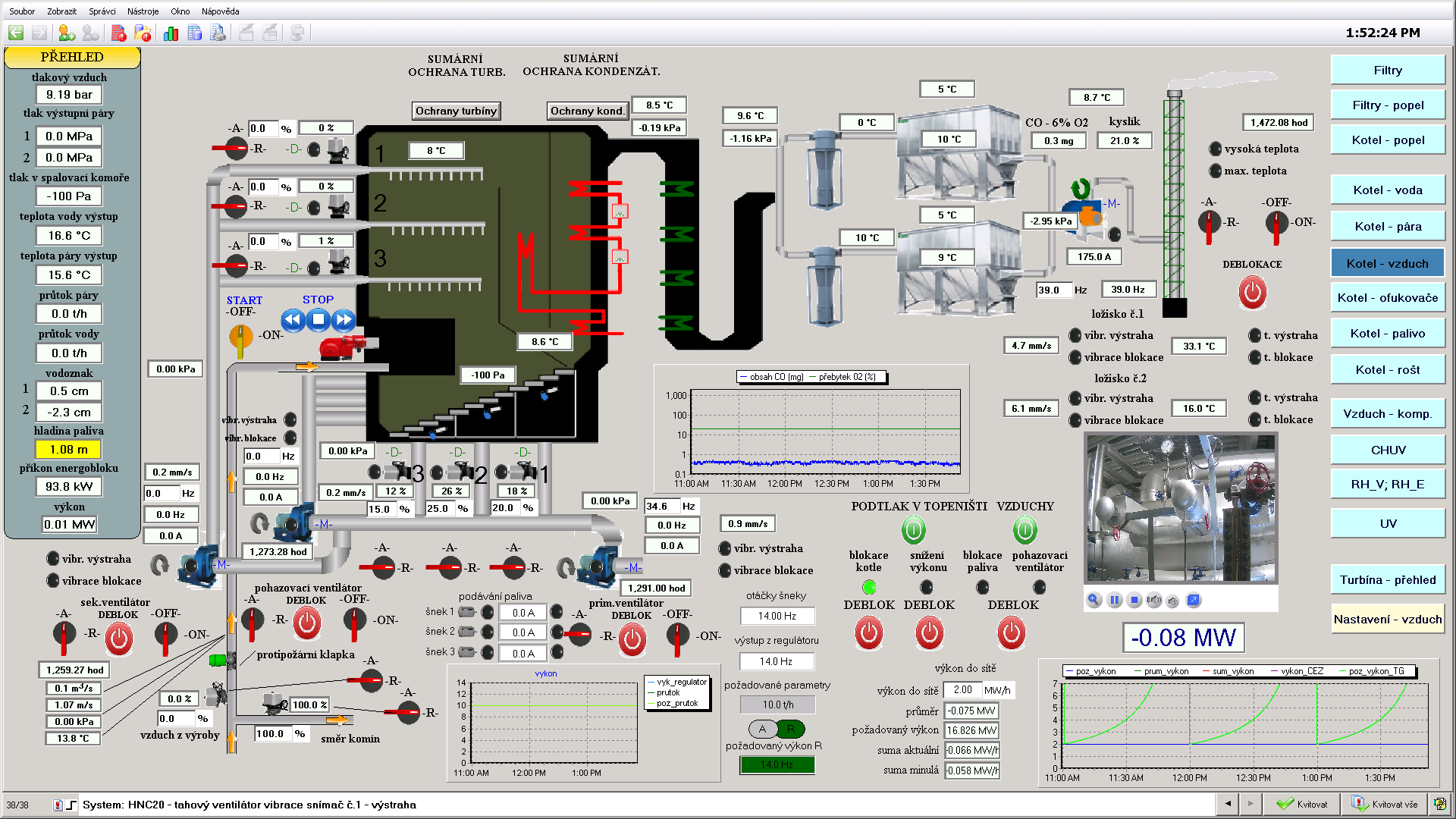Click the add user login icon
The image size is (1456, 819).
point(67,33)
